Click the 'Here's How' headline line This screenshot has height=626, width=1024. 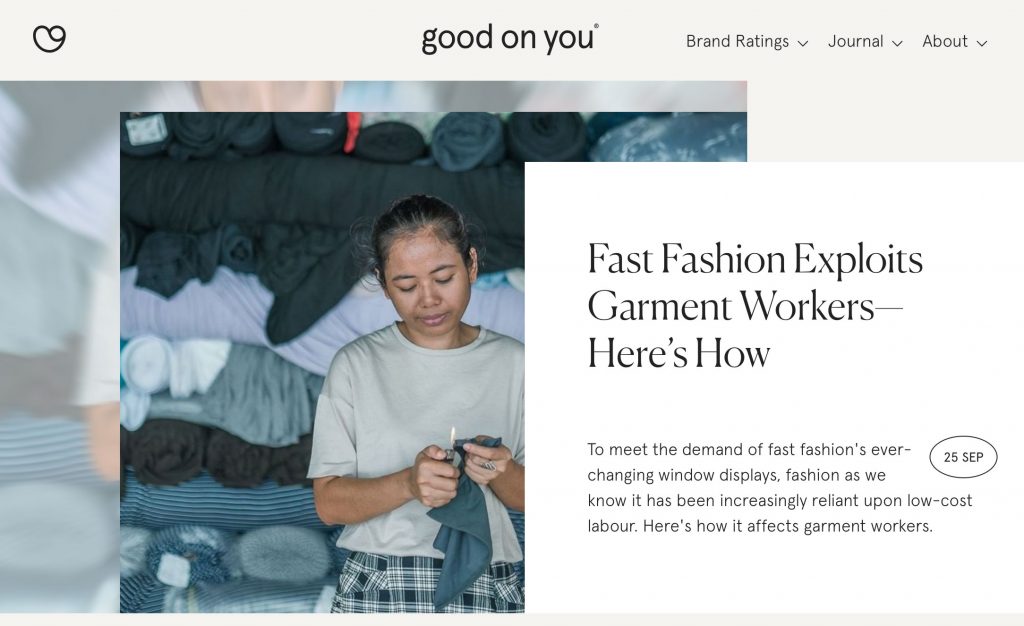pyautogui.click(x=679, y=354)
